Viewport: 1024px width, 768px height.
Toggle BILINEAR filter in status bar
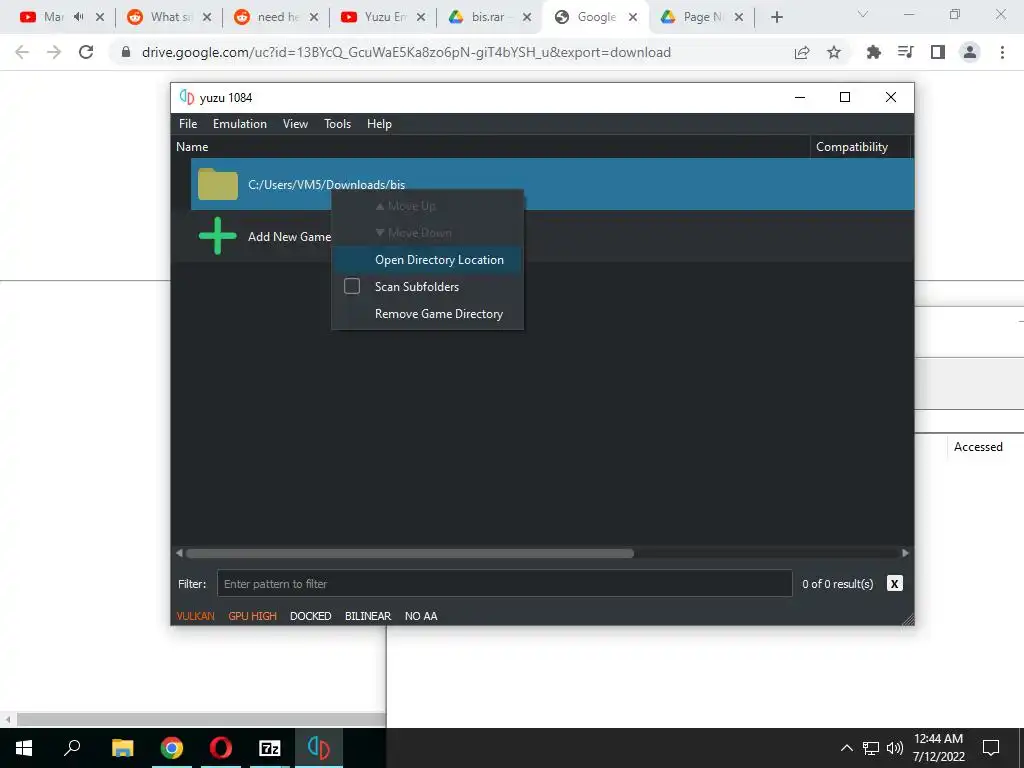368,616
